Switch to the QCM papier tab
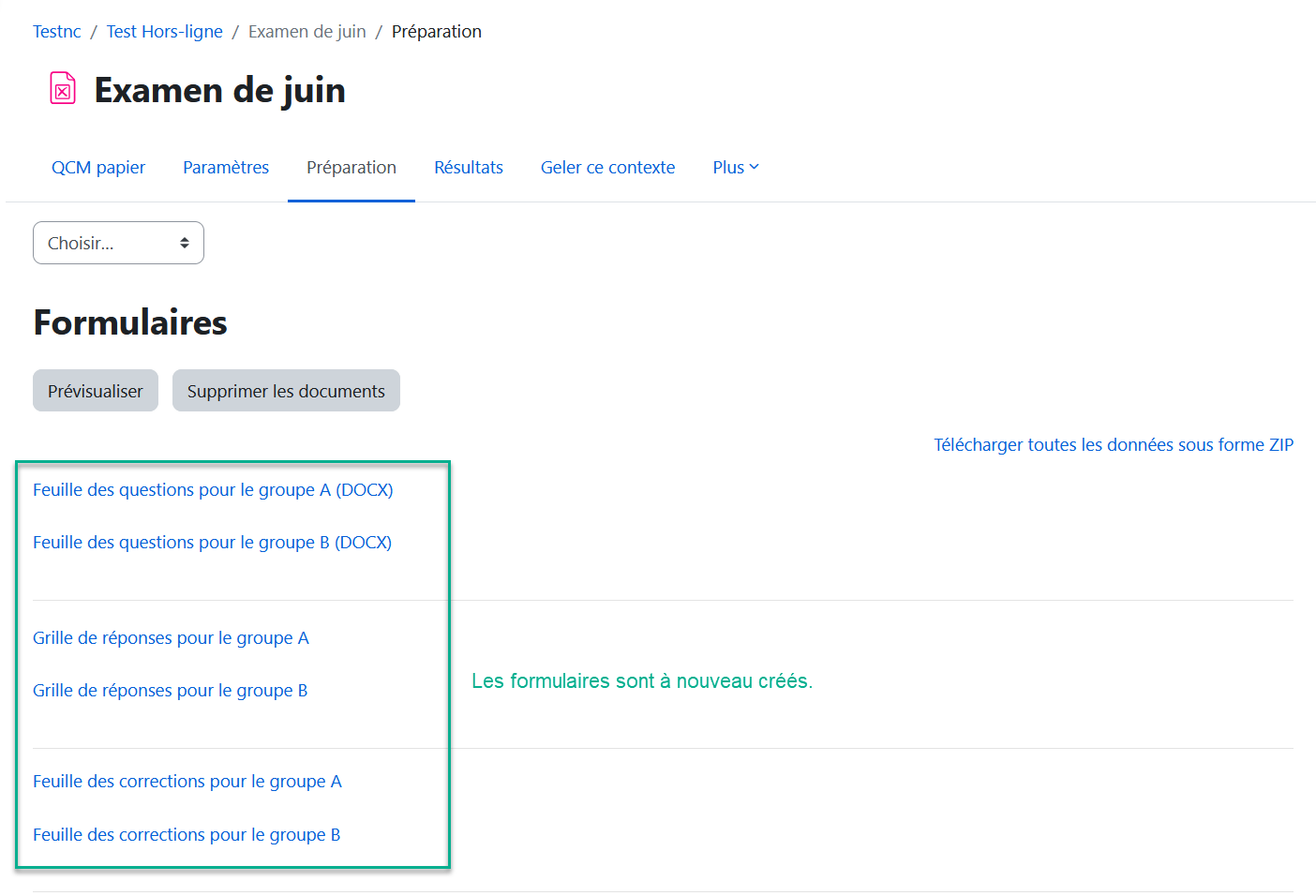This screenshot has height=896, width=1316. coord(98,168)
